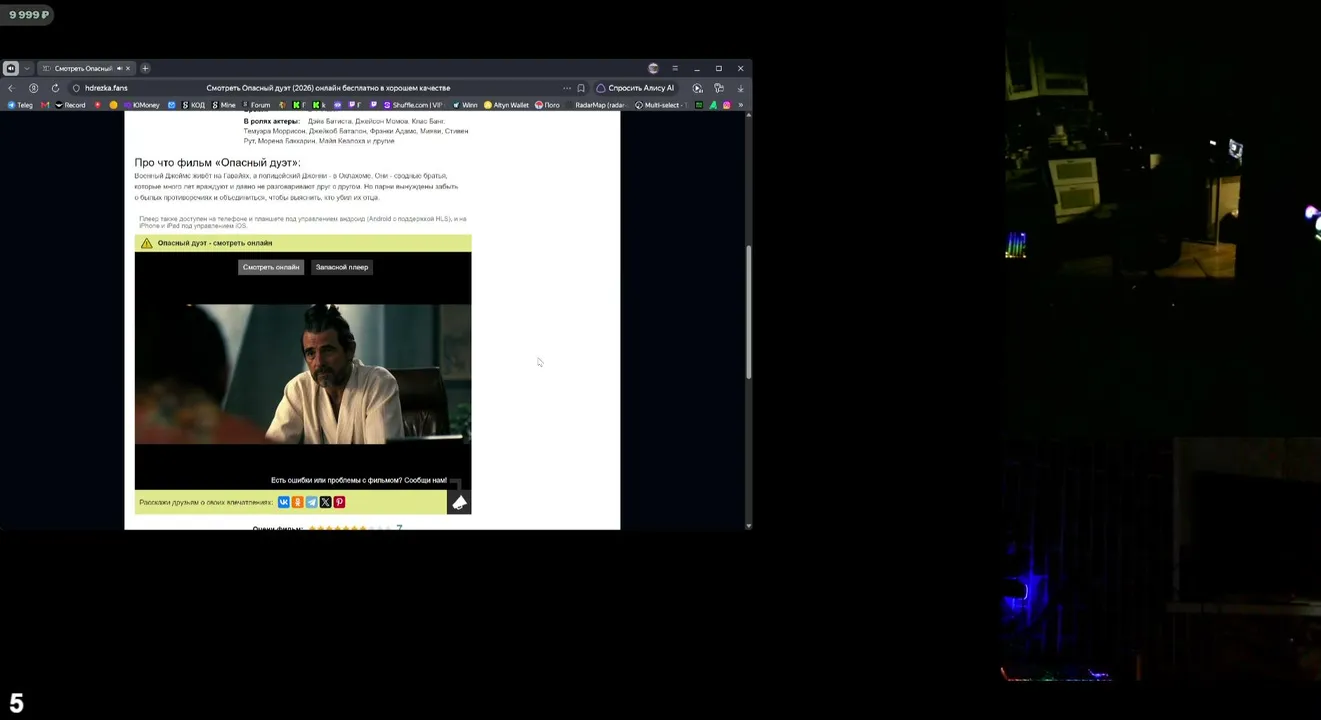Open the three-dots page actions menu

click(x=567, y=88)
